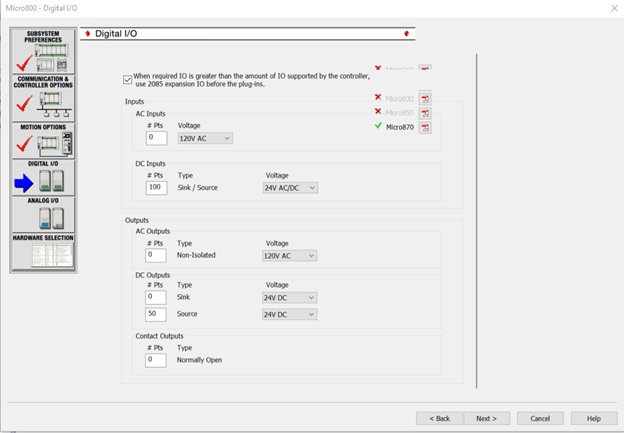Select the Micro870 controller entry
The image size is (624, 433).
click(x=400, y=127)
